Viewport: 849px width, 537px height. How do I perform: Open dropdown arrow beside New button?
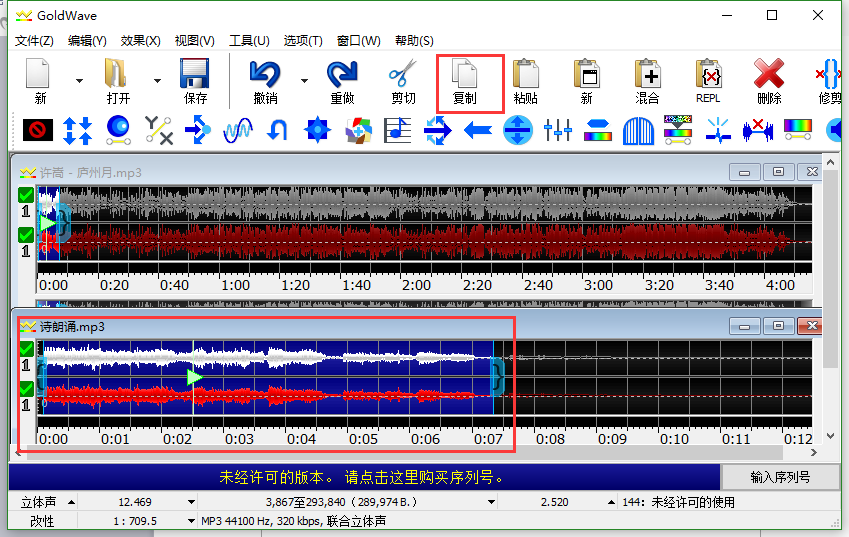pyautogui.click(x=80, y=81)
